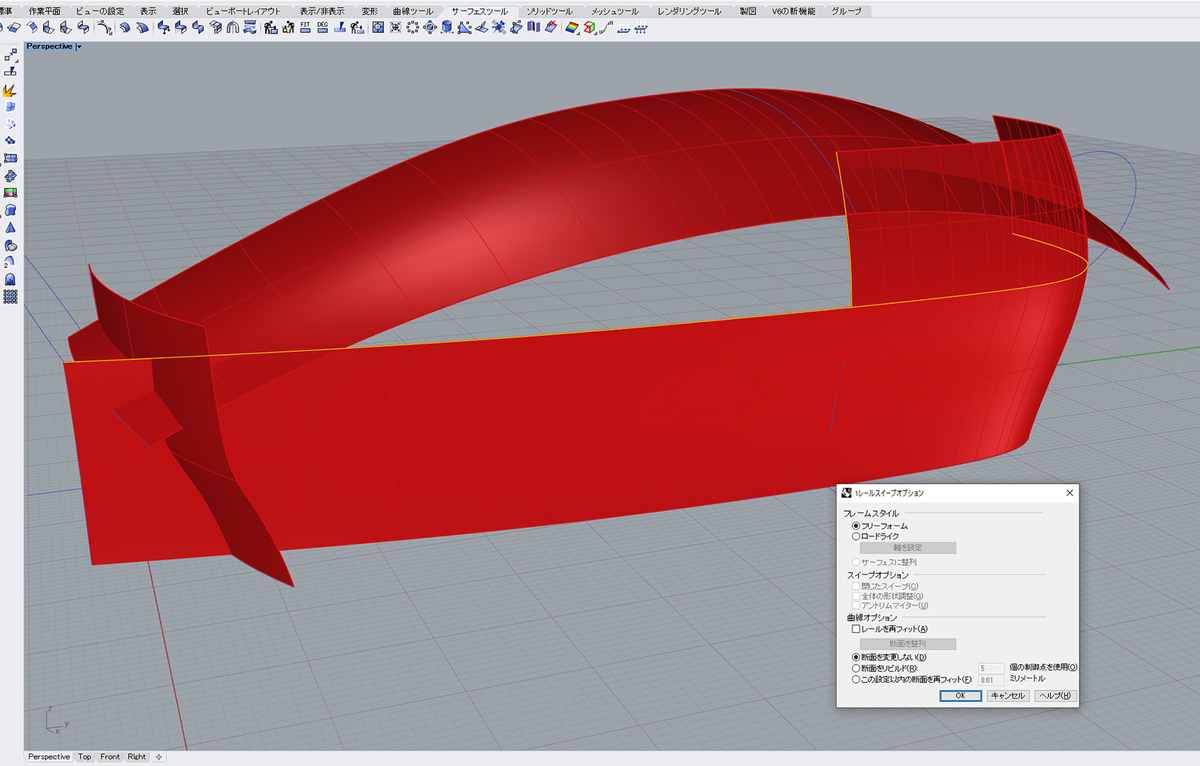This screenshot has width=1200, height=766.
Task: Click the sidebar icon marked with a 2
Action: [10, 262]
